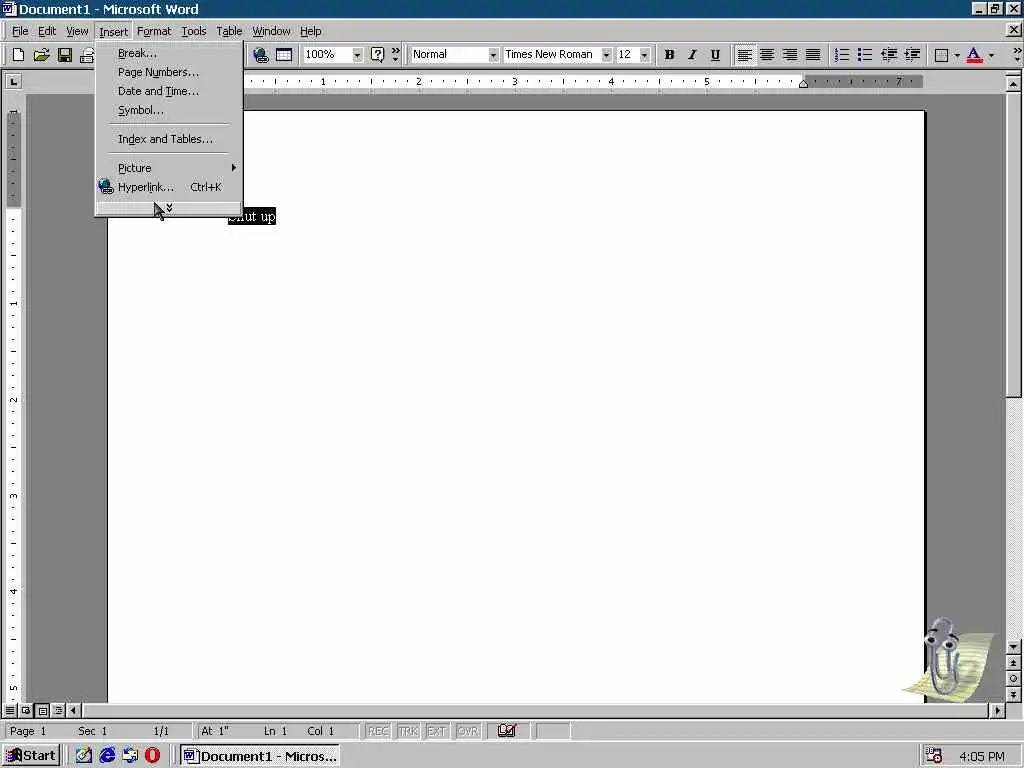Click Document1 taskbar button
The image size is (1024, 768).
(x=260, y=756)
